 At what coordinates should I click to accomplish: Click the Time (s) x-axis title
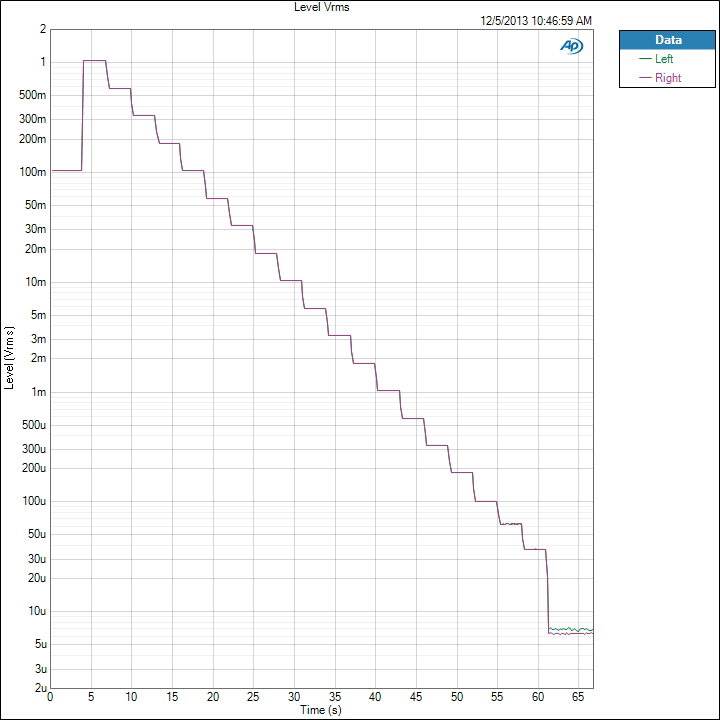[321, 709]
